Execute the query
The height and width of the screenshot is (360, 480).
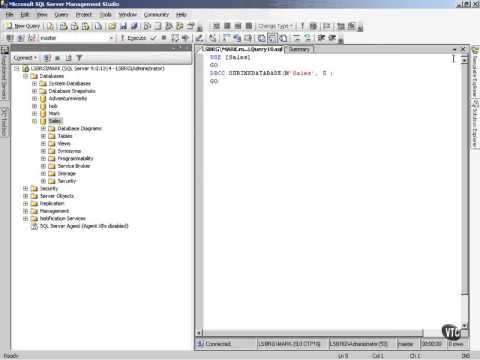coord(133,38)
